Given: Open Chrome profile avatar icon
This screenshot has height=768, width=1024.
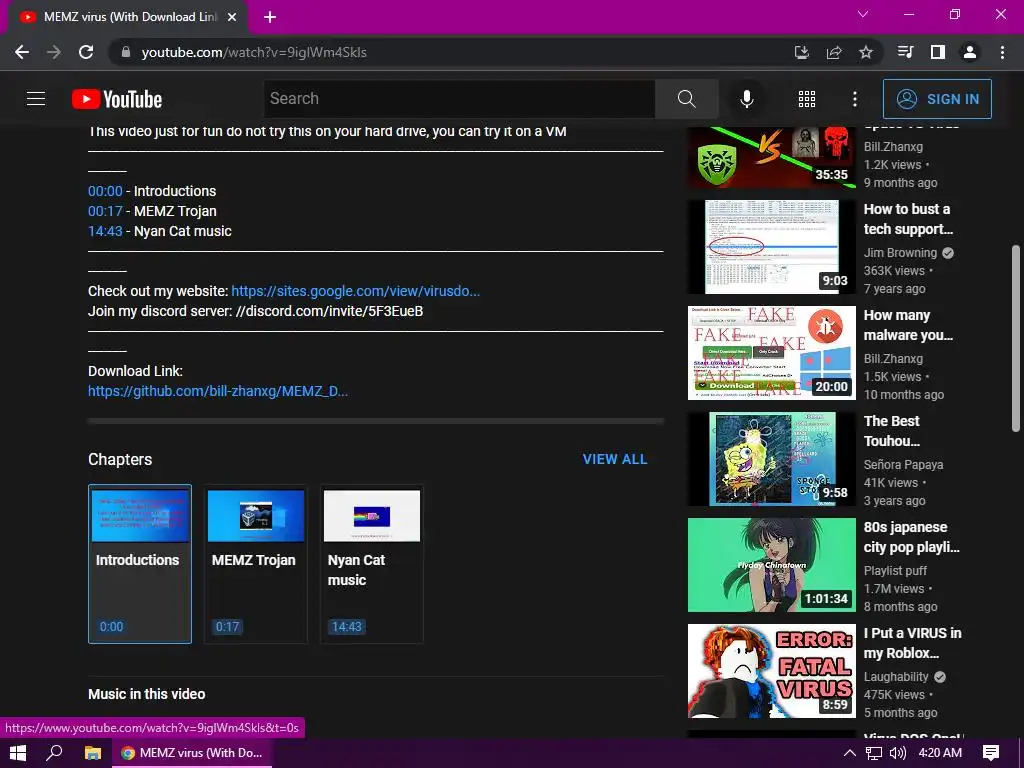Looking at the screenshot, I should (970, 52).
